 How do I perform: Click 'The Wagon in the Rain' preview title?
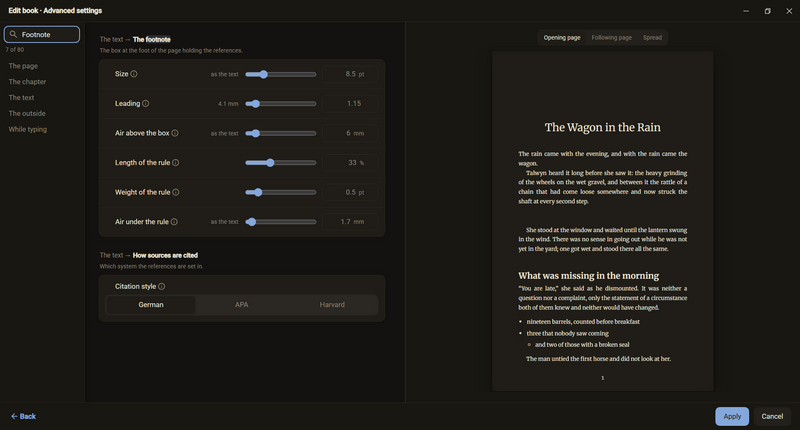coord(603,127)
